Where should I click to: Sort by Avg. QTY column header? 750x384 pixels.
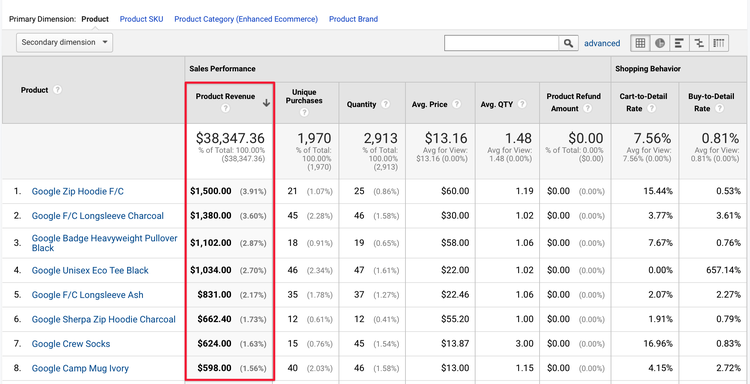[x=497, y=104]
